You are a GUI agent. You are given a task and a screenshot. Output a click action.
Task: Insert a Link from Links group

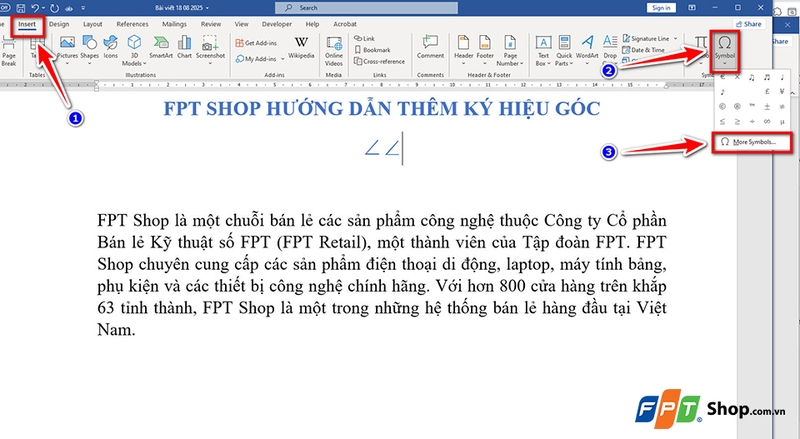tap(365, 38)
